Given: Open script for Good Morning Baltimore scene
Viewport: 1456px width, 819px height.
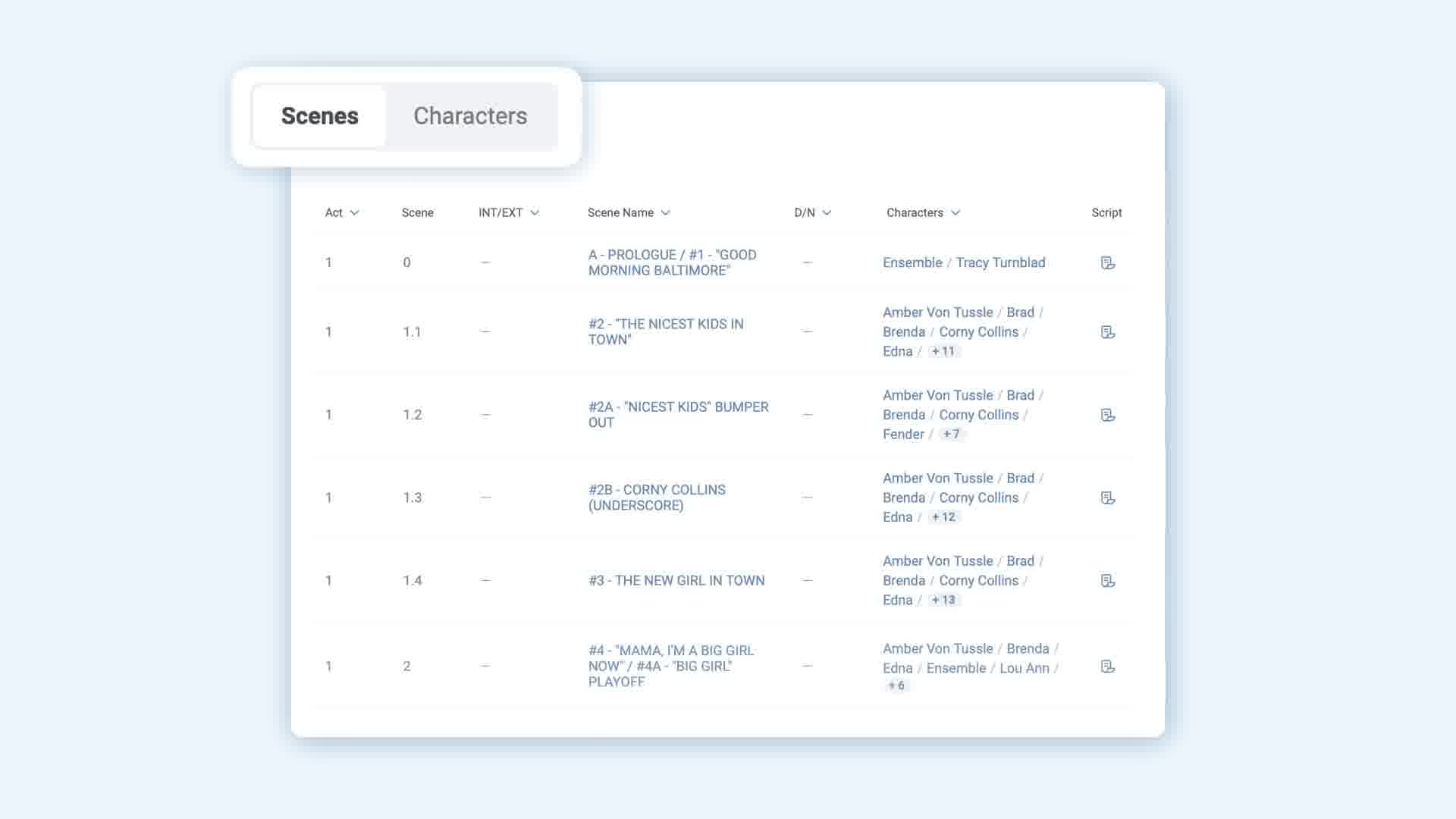Looking at the screenshot, I should pos(1107,262).
